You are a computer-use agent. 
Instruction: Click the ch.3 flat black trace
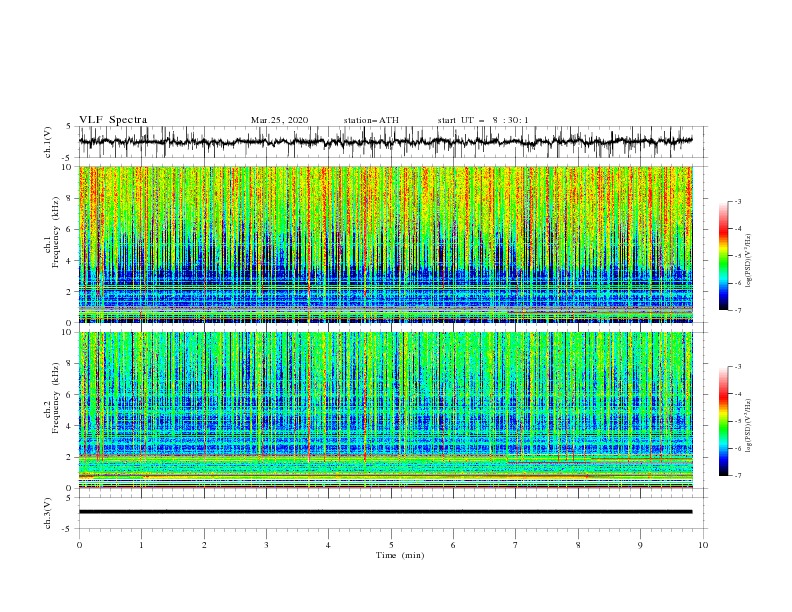tap(385, 512)
